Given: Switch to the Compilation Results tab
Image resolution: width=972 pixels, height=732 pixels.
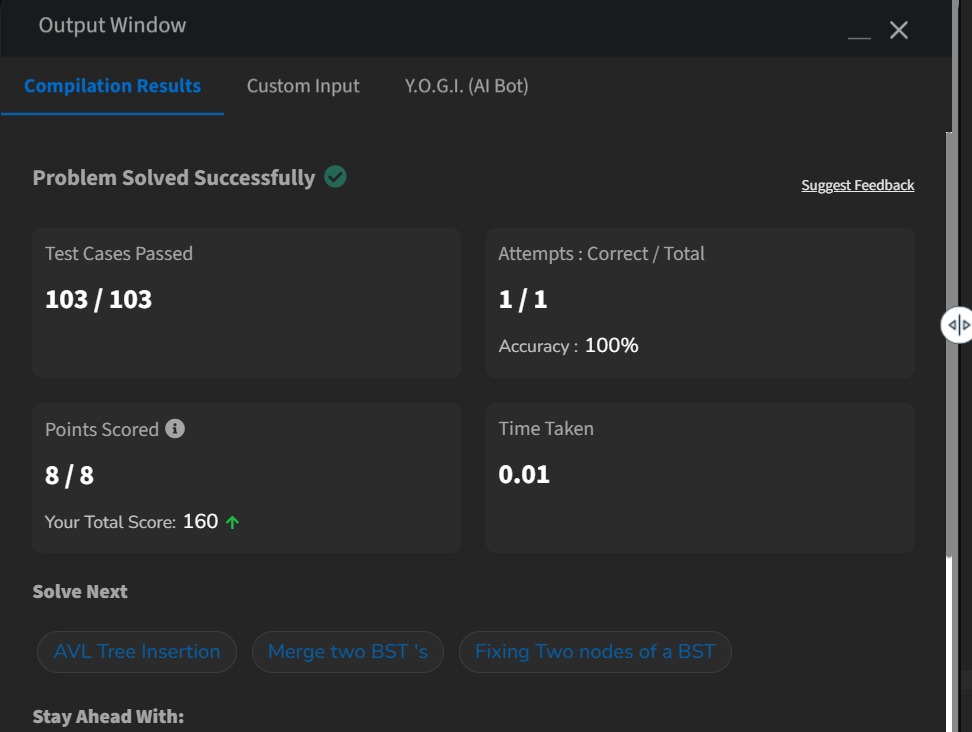Looking at the screenshot, I should (112, 86).
